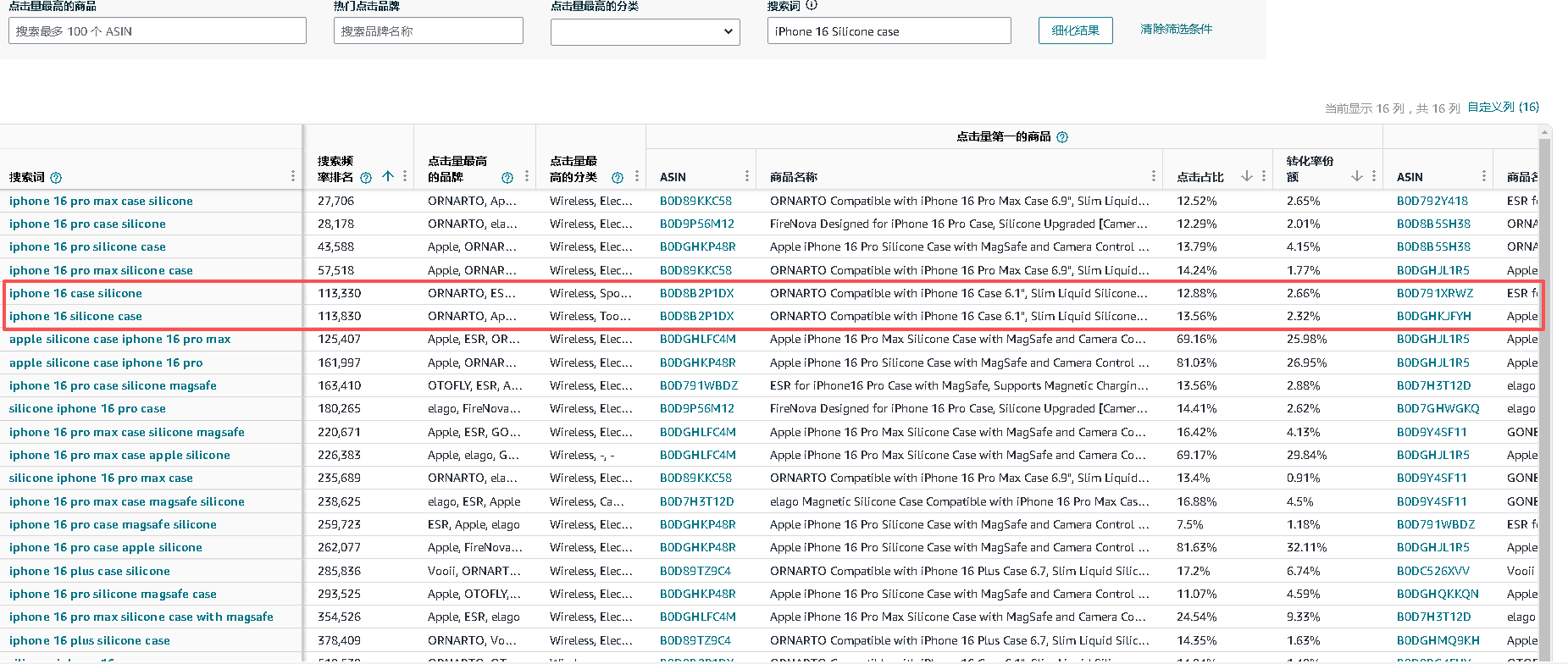Open column menu dots for 搜索频率排名 column

coord(405,176)
